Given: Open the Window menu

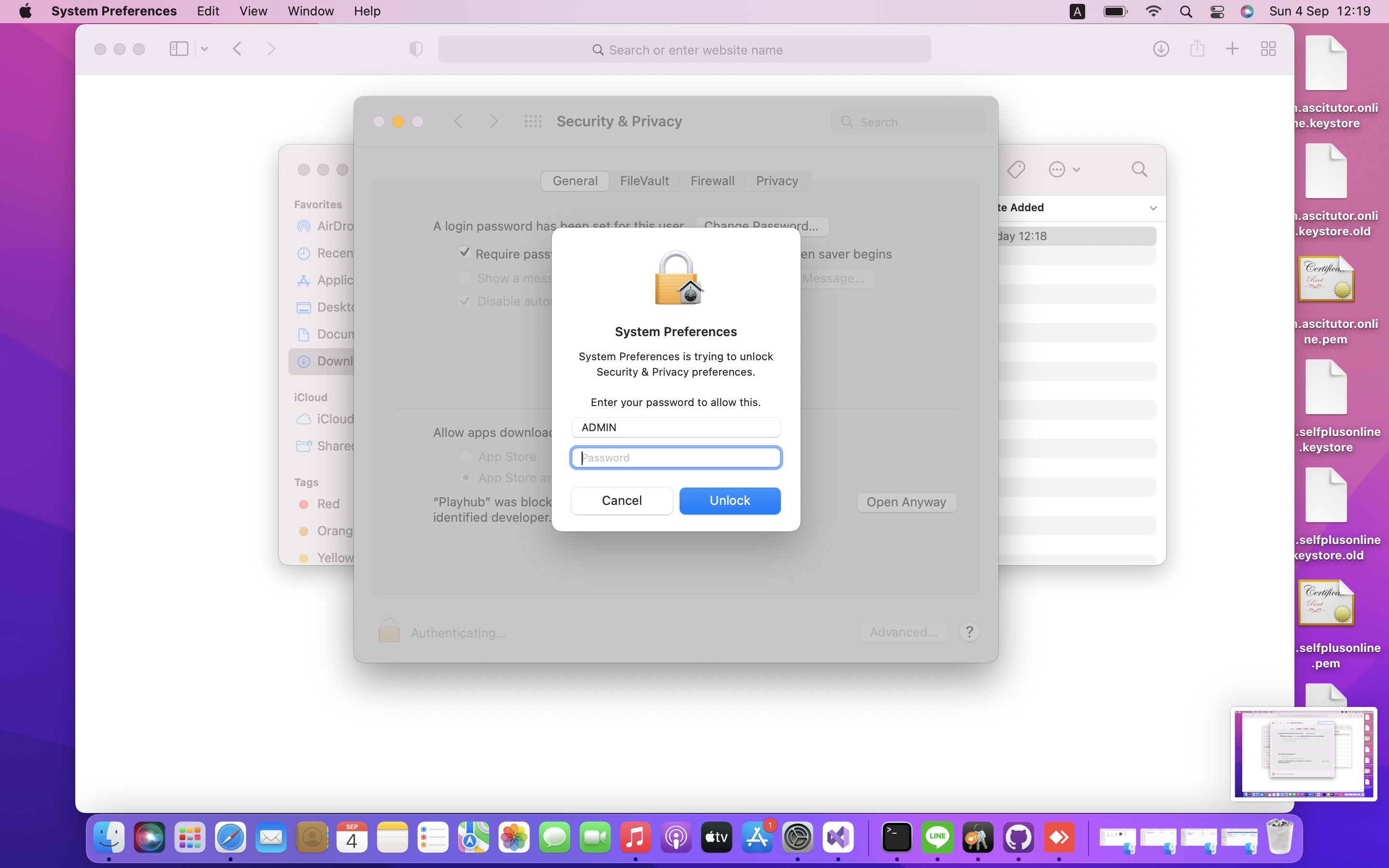Looking at the screenshot, I should point(311,11).
